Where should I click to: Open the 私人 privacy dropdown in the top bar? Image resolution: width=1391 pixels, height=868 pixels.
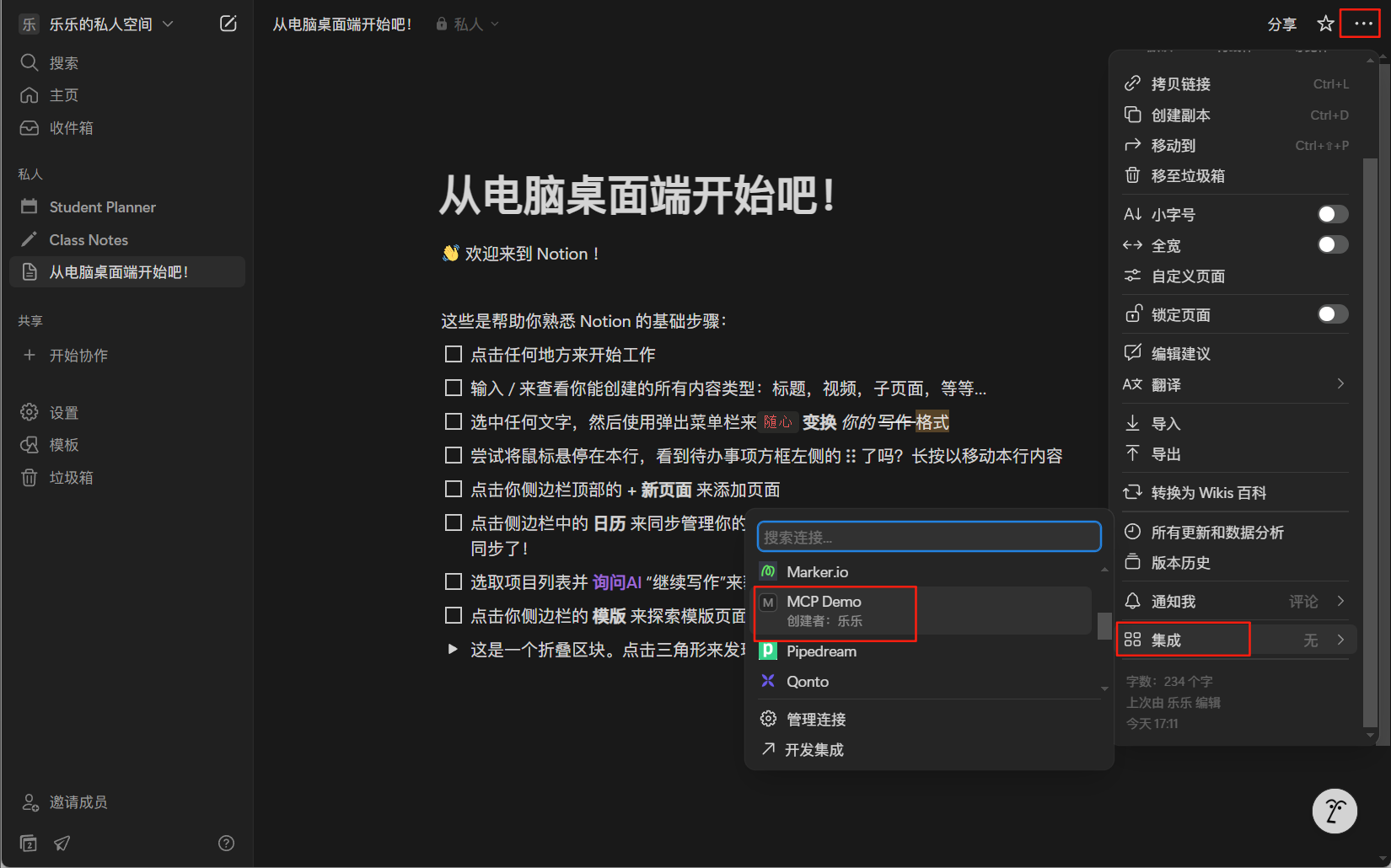[x=468, y=24]
